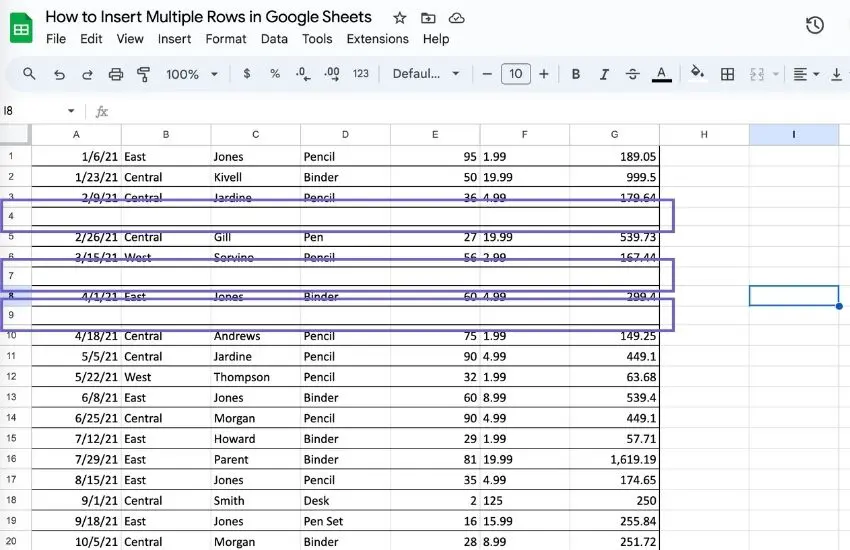The height and width of the screenshot is (550, 850).
Task: Open the Insert menu
Action: [x=175, y=39]
